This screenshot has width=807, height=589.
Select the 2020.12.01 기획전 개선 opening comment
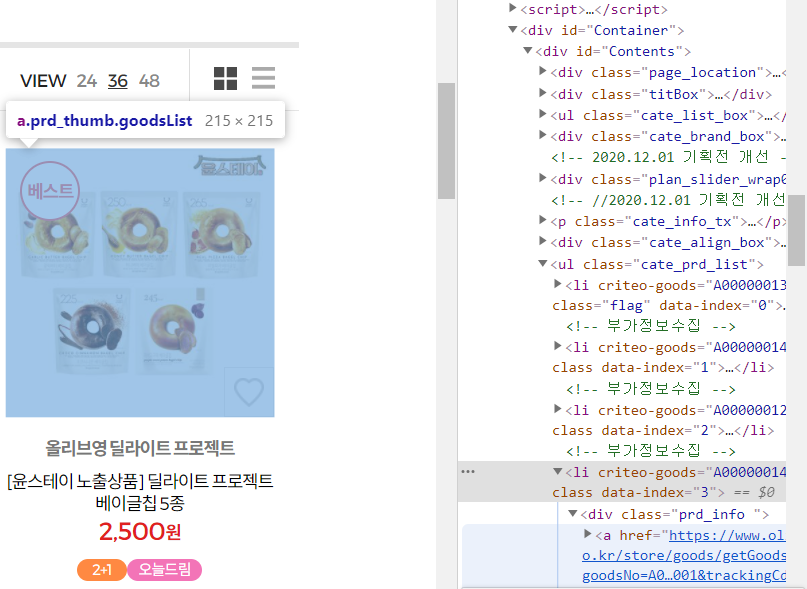[668, 157]
